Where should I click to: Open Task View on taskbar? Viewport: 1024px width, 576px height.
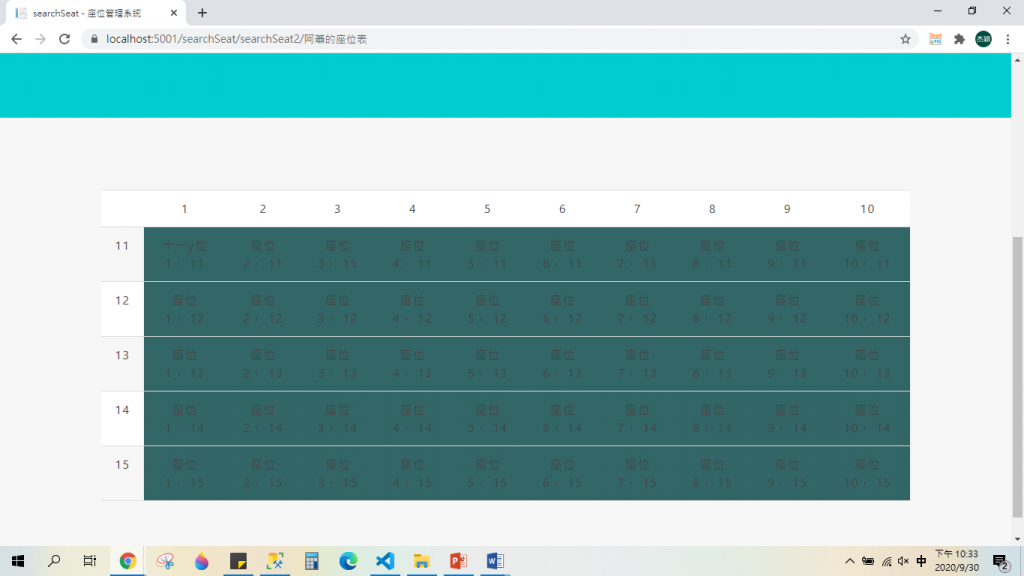pyautogui.click(x=89, y=561)
